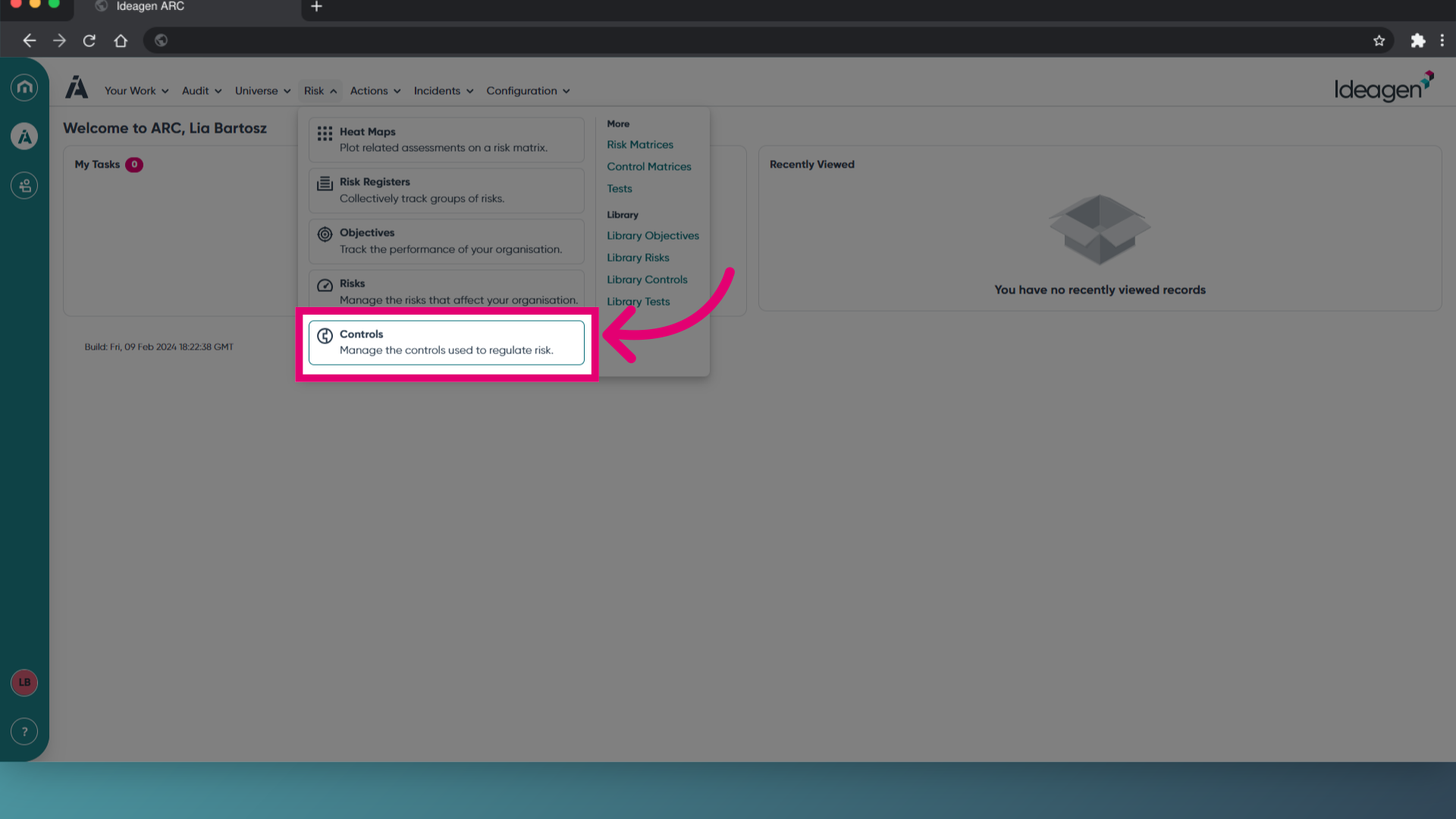Open Risk Matrices link
Viewport: 1456px width, 819px height.
click(640, 145)
